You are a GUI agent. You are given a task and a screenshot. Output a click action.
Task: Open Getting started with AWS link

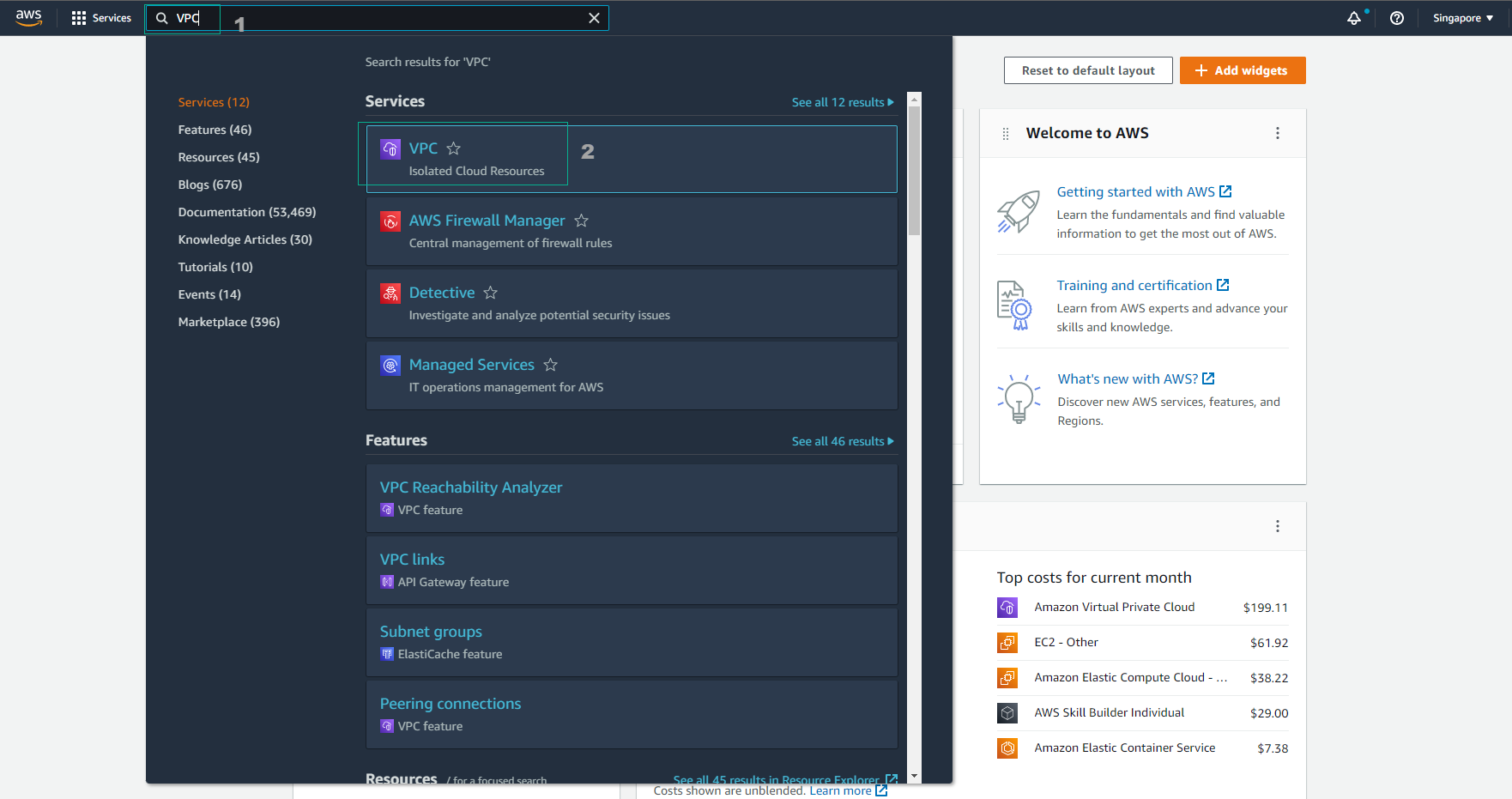(1144, 192)
